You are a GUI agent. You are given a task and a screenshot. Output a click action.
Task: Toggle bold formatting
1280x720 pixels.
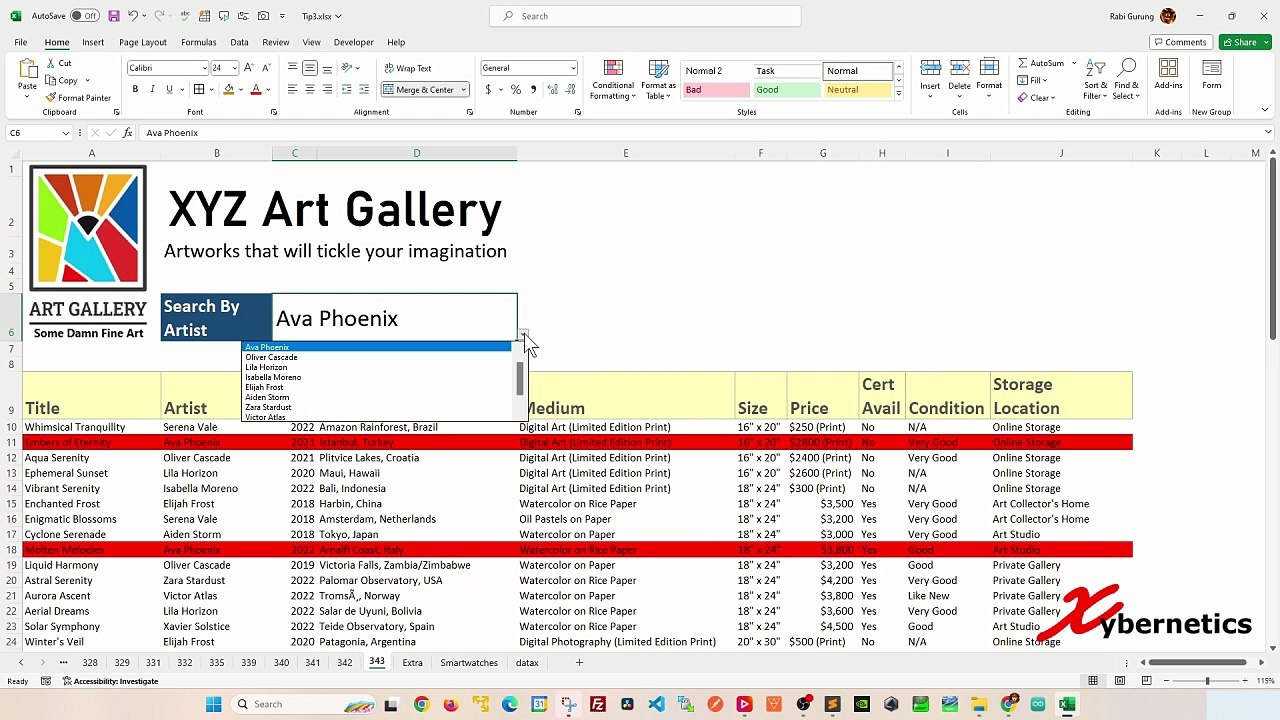click(x=135, y=89)
